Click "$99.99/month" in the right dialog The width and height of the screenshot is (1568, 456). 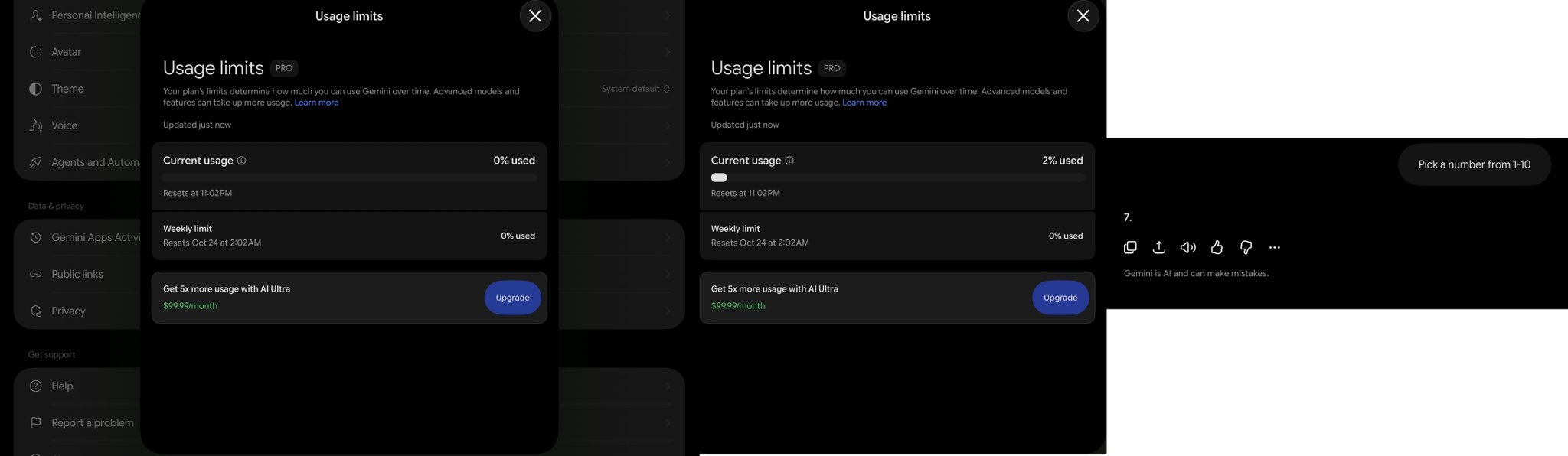(x=738, y=306)
